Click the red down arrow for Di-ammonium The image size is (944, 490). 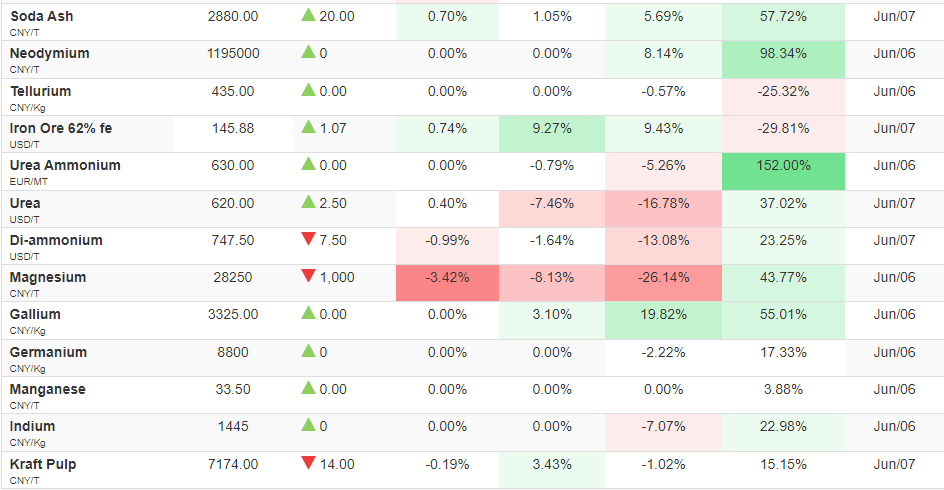(x=308, y=239)
